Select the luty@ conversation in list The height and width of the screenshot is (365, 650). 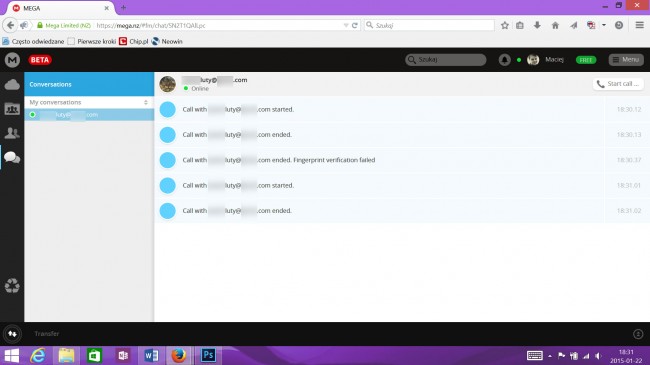(89, 114)
